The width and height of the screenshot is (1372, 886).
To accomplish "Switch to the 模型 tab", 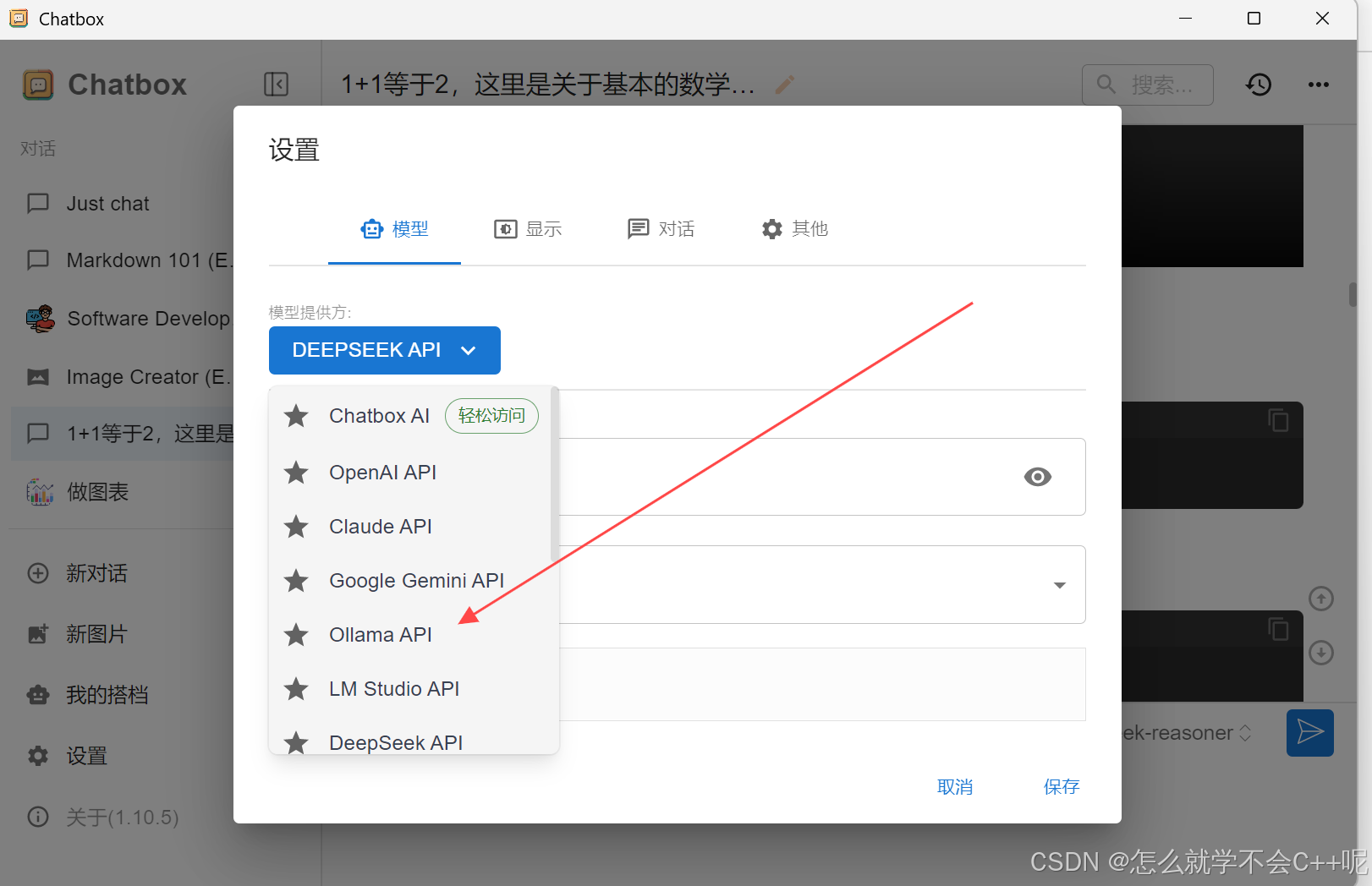I will [x=394, y=229].
